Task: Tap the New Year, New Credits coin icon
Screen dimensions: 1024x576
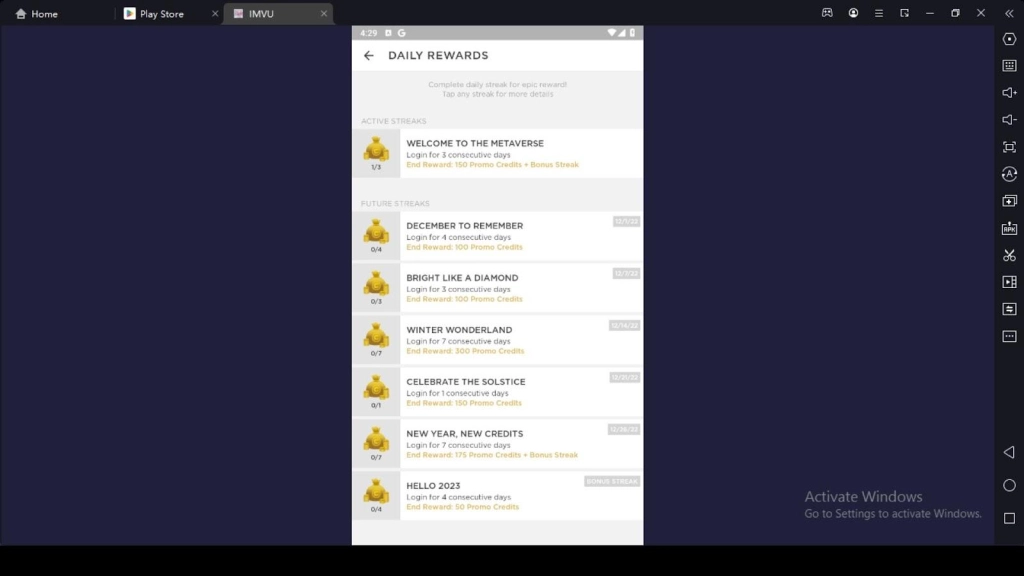Action: click(376, 438)
